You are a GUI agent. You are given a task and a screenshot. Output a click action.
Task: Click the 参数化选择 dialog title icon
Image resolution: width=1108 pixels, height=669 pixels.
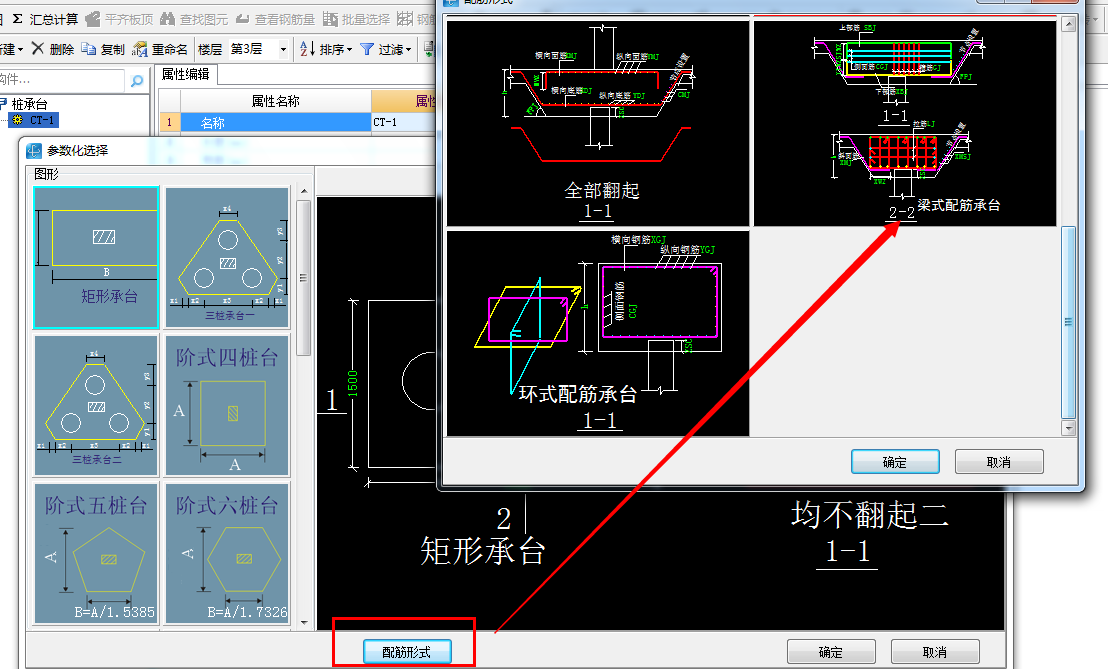pyautogui.click(x=34, y=150)
